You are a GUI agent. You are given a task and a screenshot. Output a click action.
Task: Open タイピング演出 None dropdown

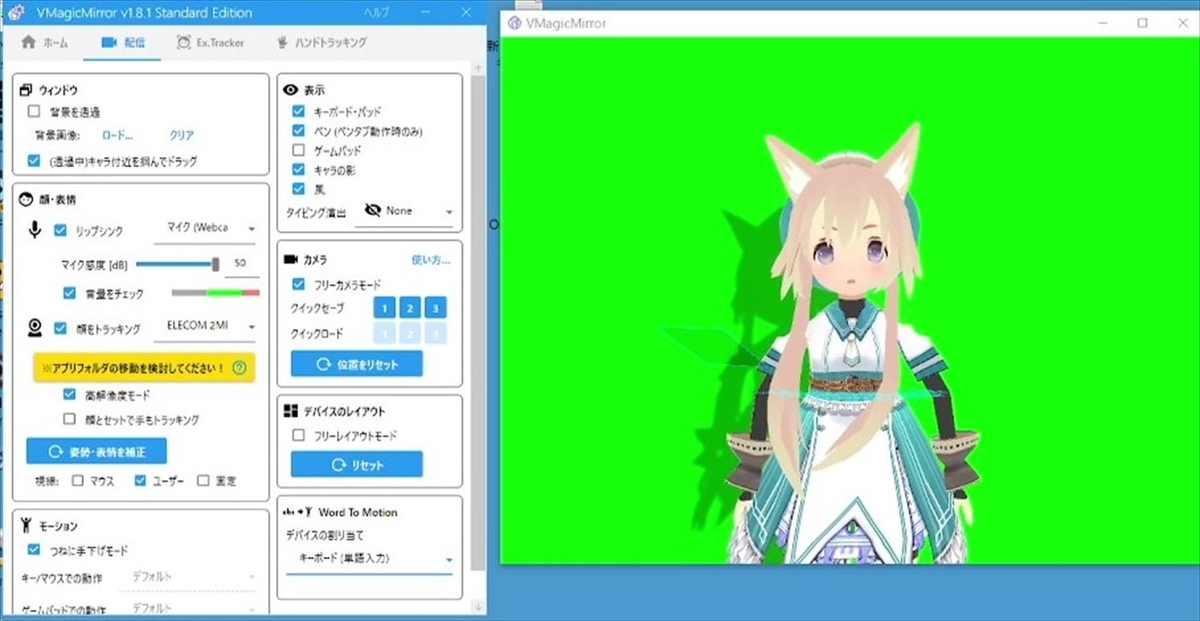coord(405,211)
